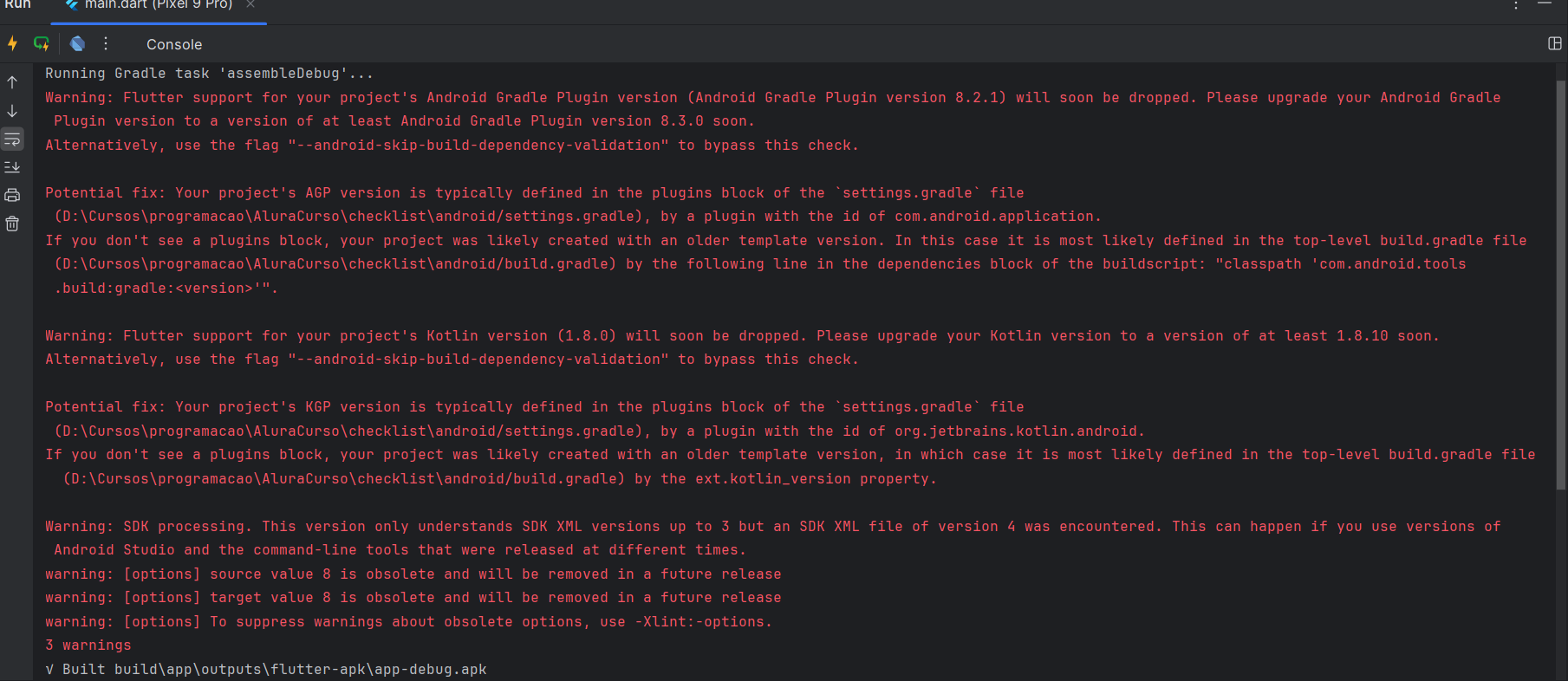This screenshot has width=1568, height=681.
Task: Open the toolbar's three-dot more actions menu
Action: pyautogui.click(x=106, y=43)
